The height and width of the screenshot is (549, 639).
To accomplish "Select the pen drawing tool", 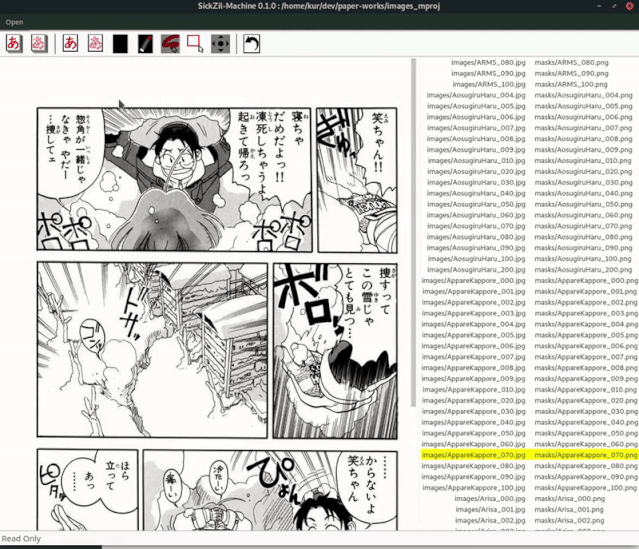I will (x=145, y=44).
